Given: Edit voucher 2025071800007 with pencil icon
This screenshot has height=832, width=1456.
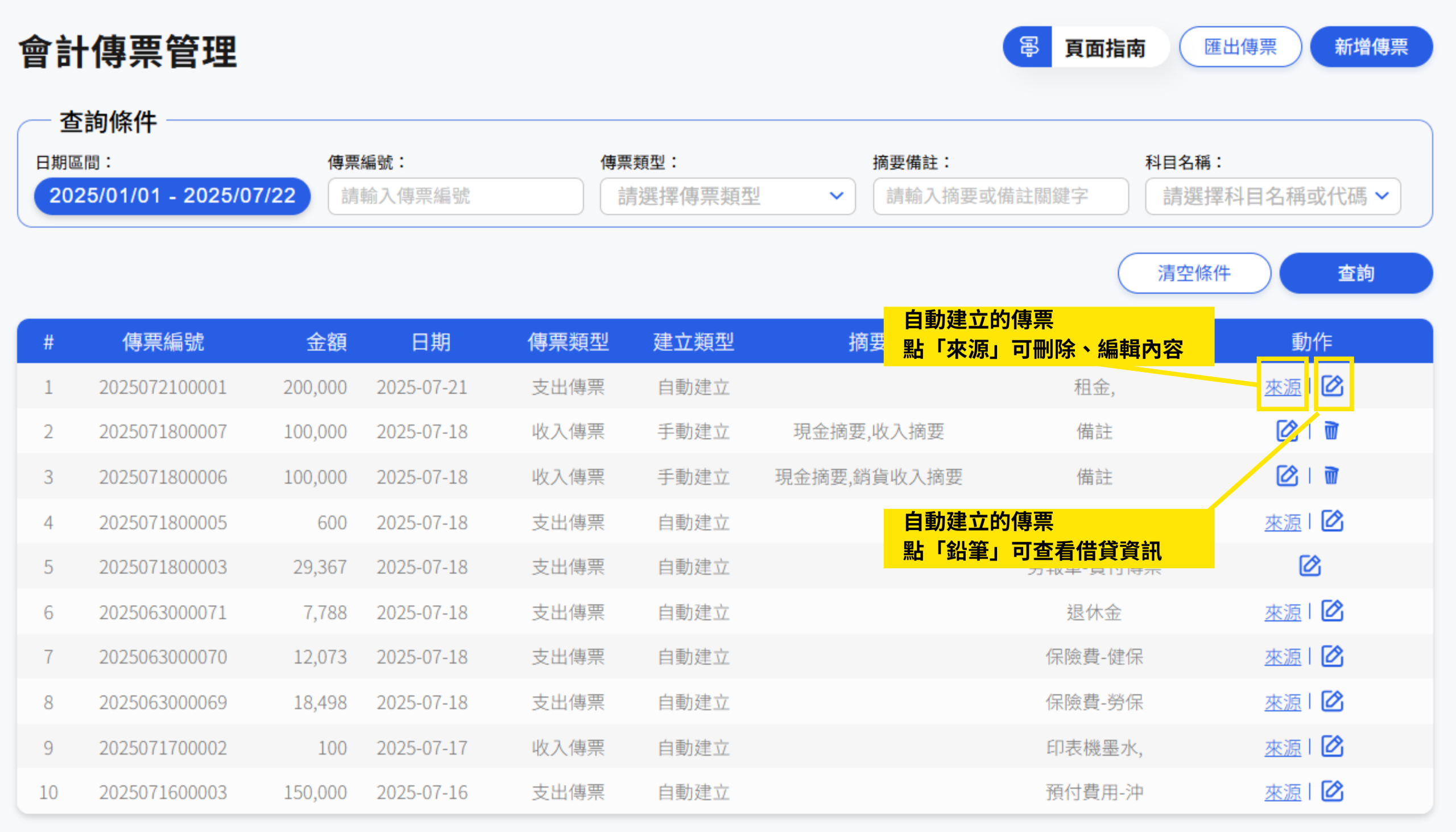Looking at the screenshot, I should 1287,431.
